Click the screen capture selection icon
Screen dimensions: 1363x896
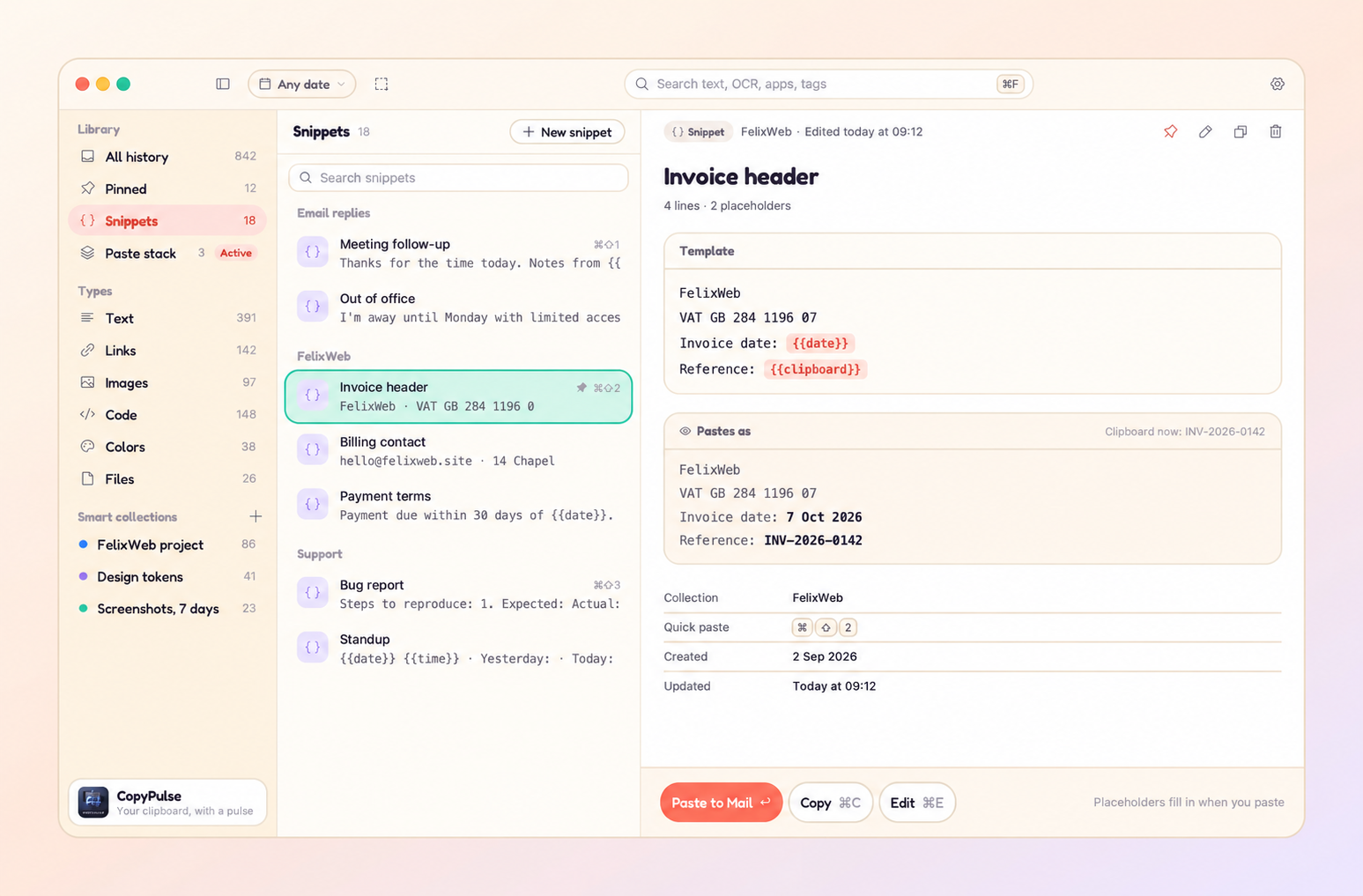(381, 84)
